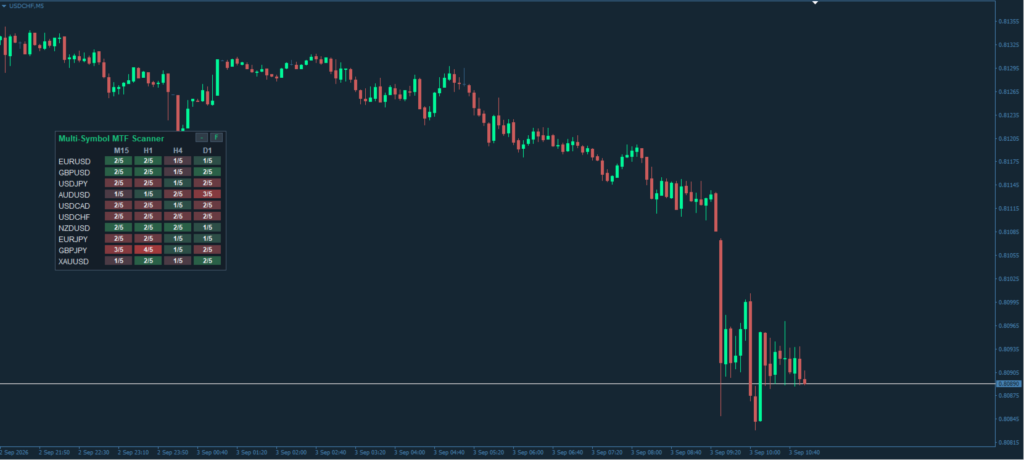This screenshot has width=1024, height=460.
Task: Open USDCHF symbol from scanner list
Action: coord(74,217)
